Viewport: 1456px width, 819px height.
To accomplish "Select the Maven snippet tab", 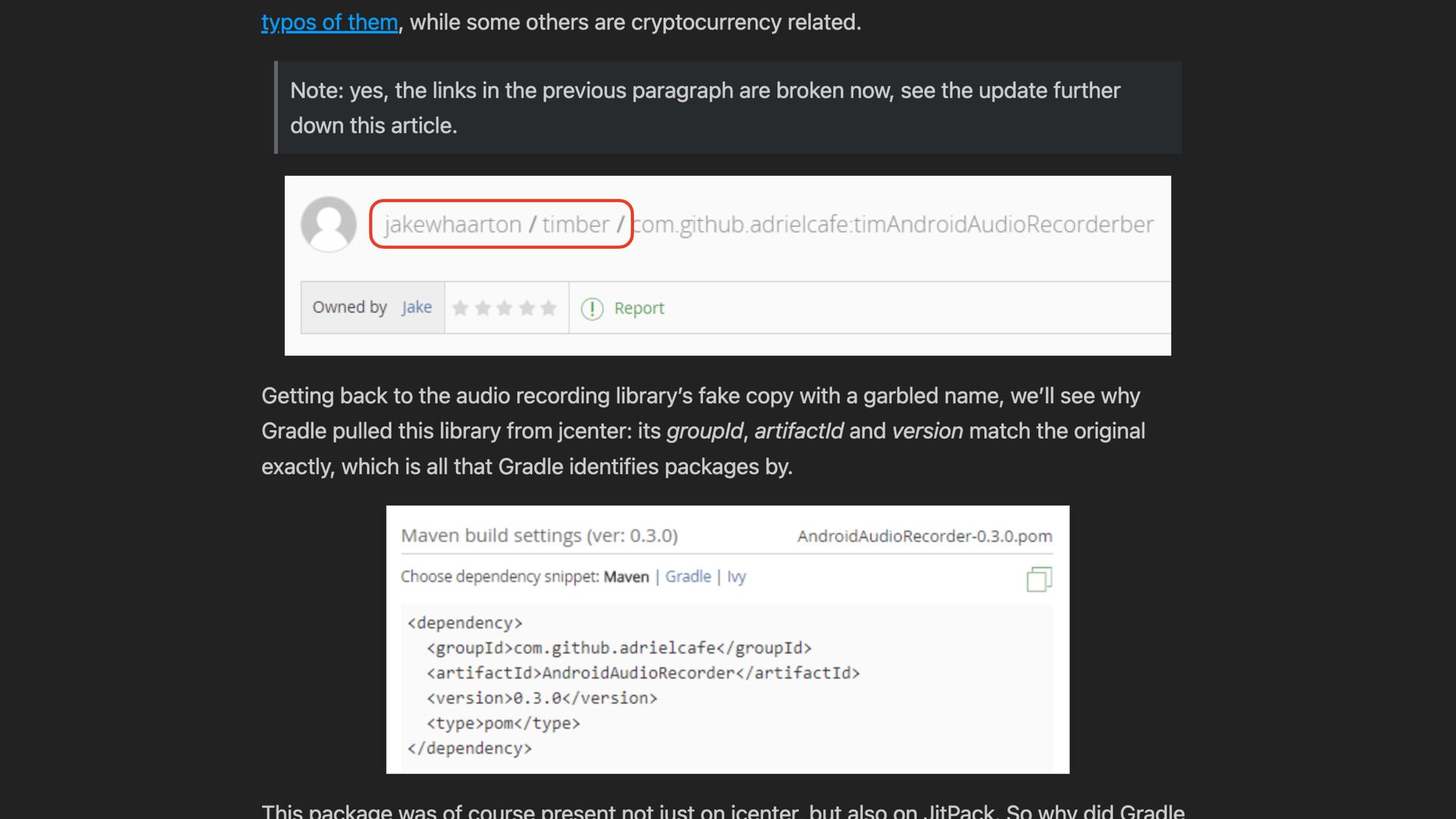I will 626,577.
